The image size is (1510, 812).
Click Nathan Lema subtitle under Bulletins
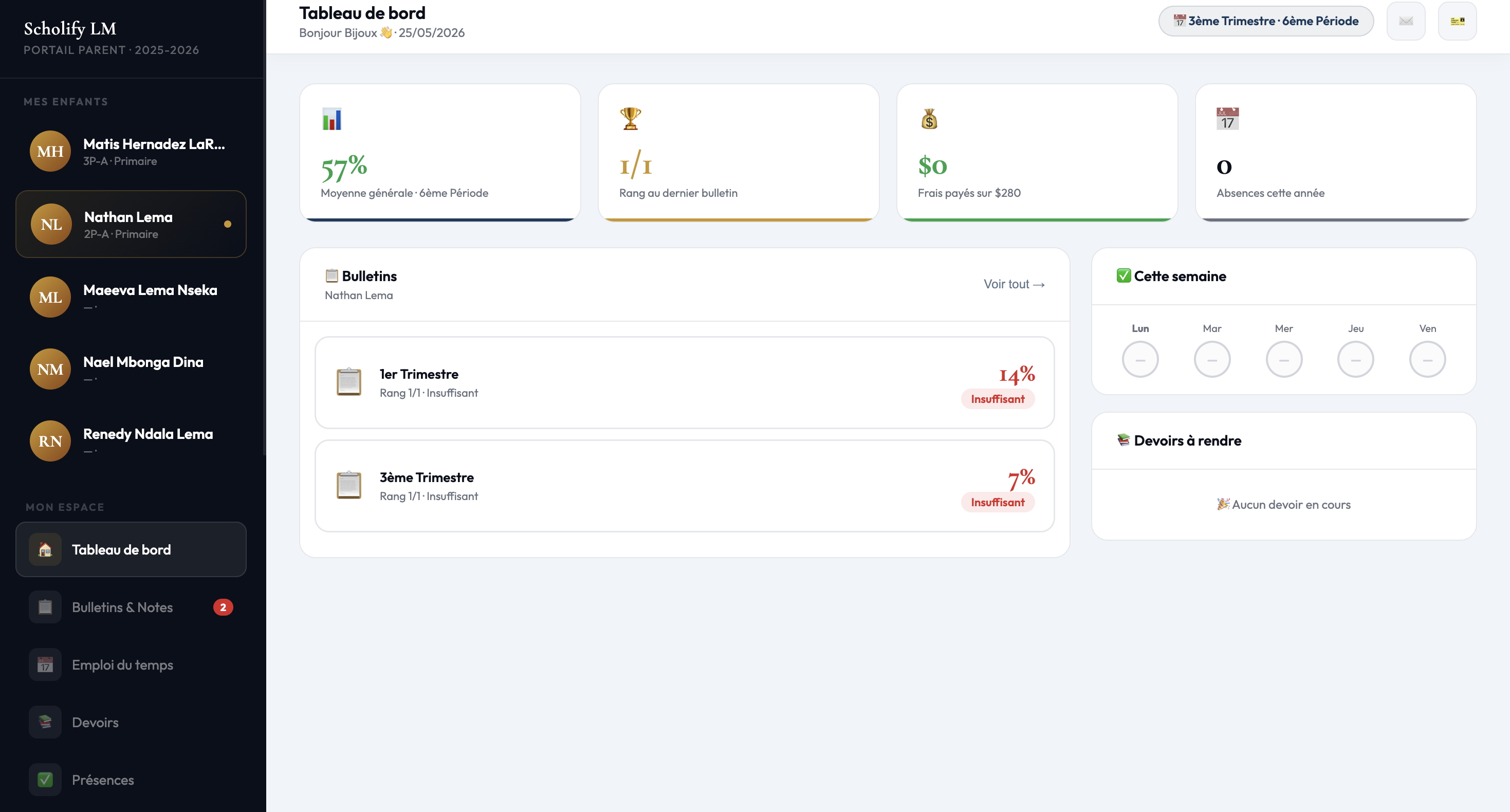[x=359, y=296]
